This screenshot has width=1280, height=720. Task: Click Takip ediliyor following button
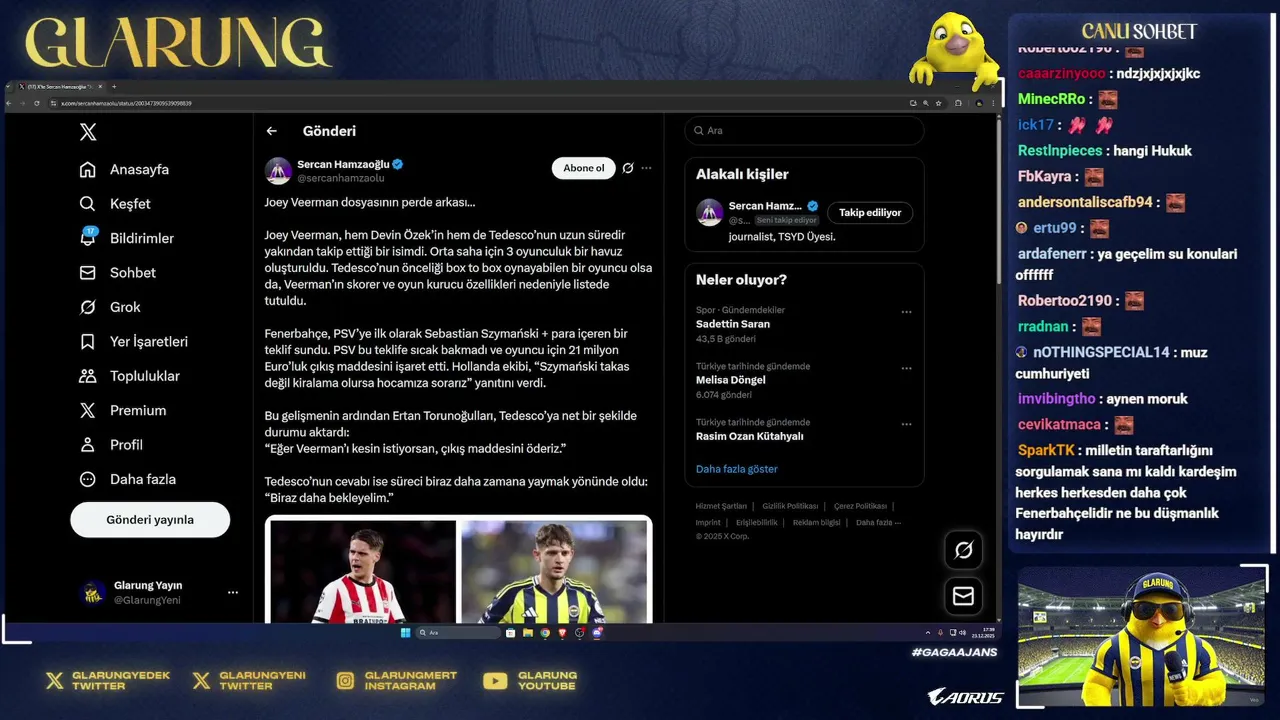(x=870, y=212)
